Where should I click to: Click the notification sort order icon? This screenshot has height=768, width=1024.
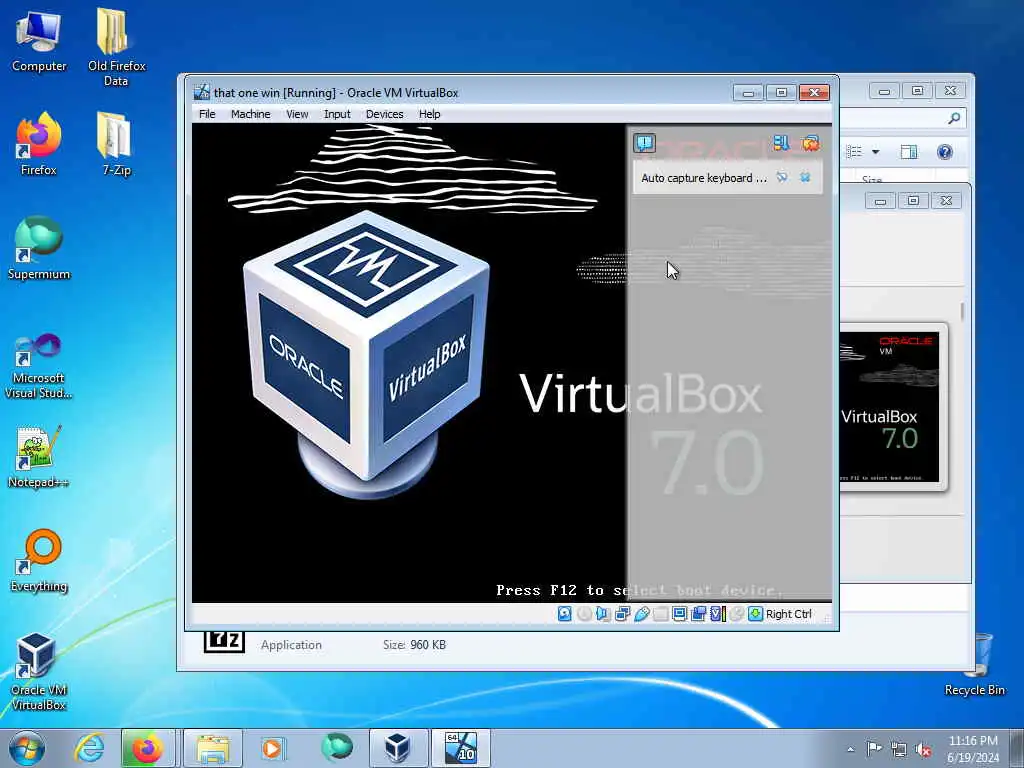coord(781,143)
